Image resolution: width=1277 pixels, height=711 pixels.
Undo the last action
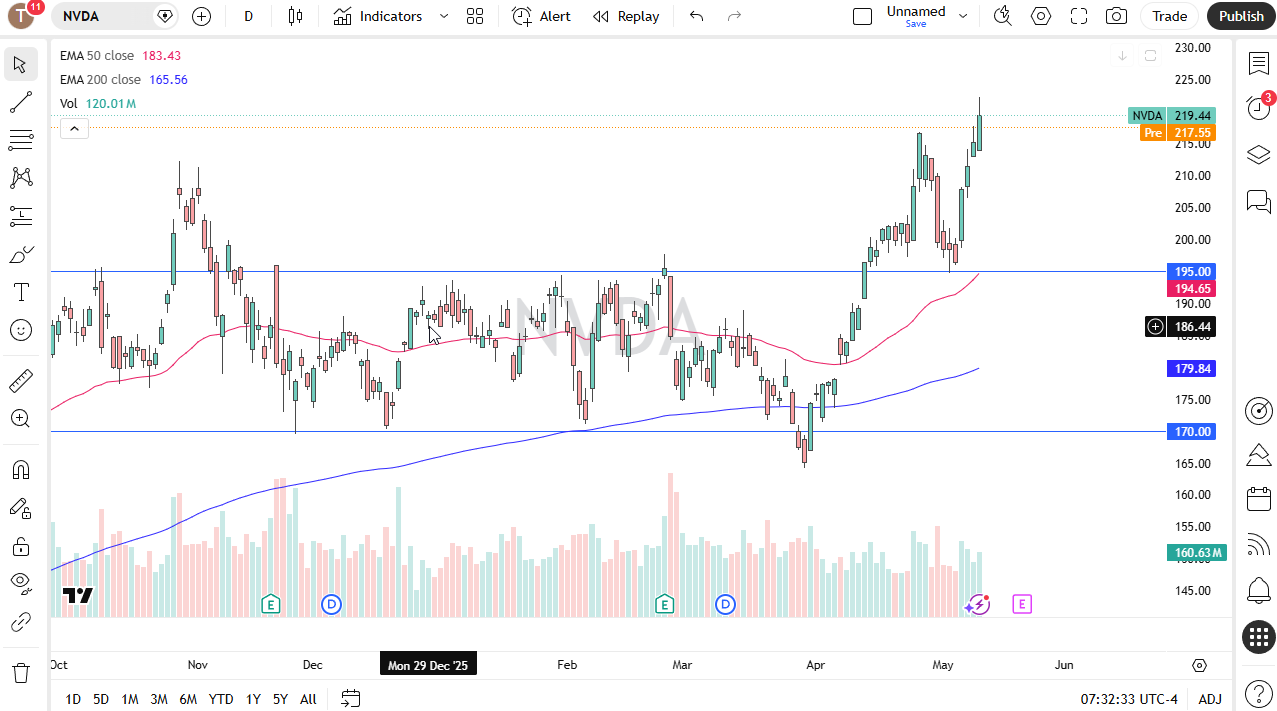[697, 16]
